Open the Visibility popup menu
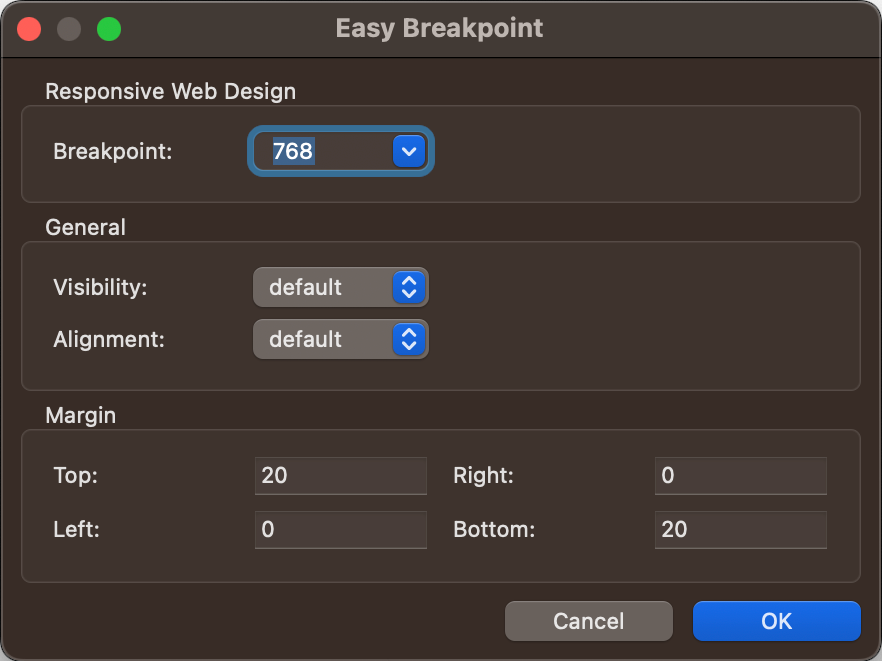Screen dimensions: 882x661 coord(341,287)
